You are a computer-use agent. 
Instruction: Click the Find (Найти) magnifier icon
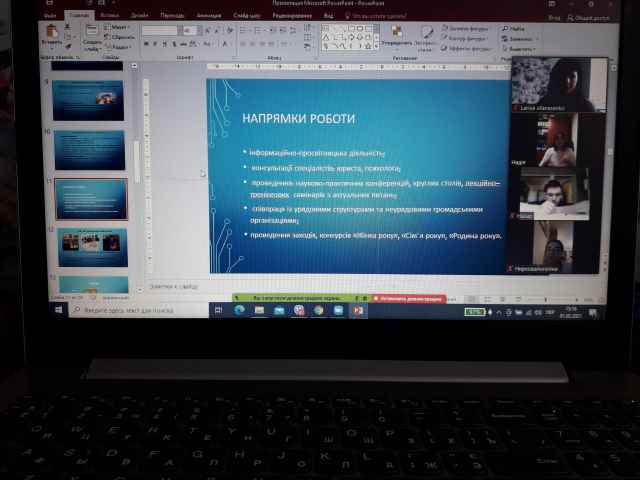pos(505,29)
